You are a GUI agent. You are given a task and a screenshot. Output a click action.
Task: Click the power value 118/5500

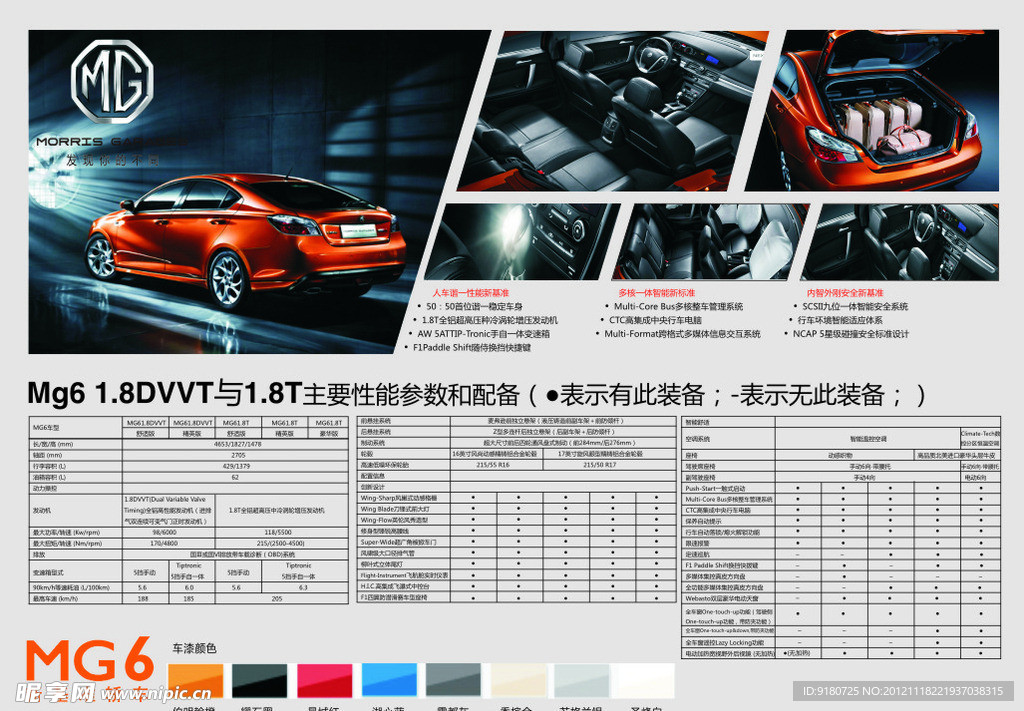(x=278, y=533)
